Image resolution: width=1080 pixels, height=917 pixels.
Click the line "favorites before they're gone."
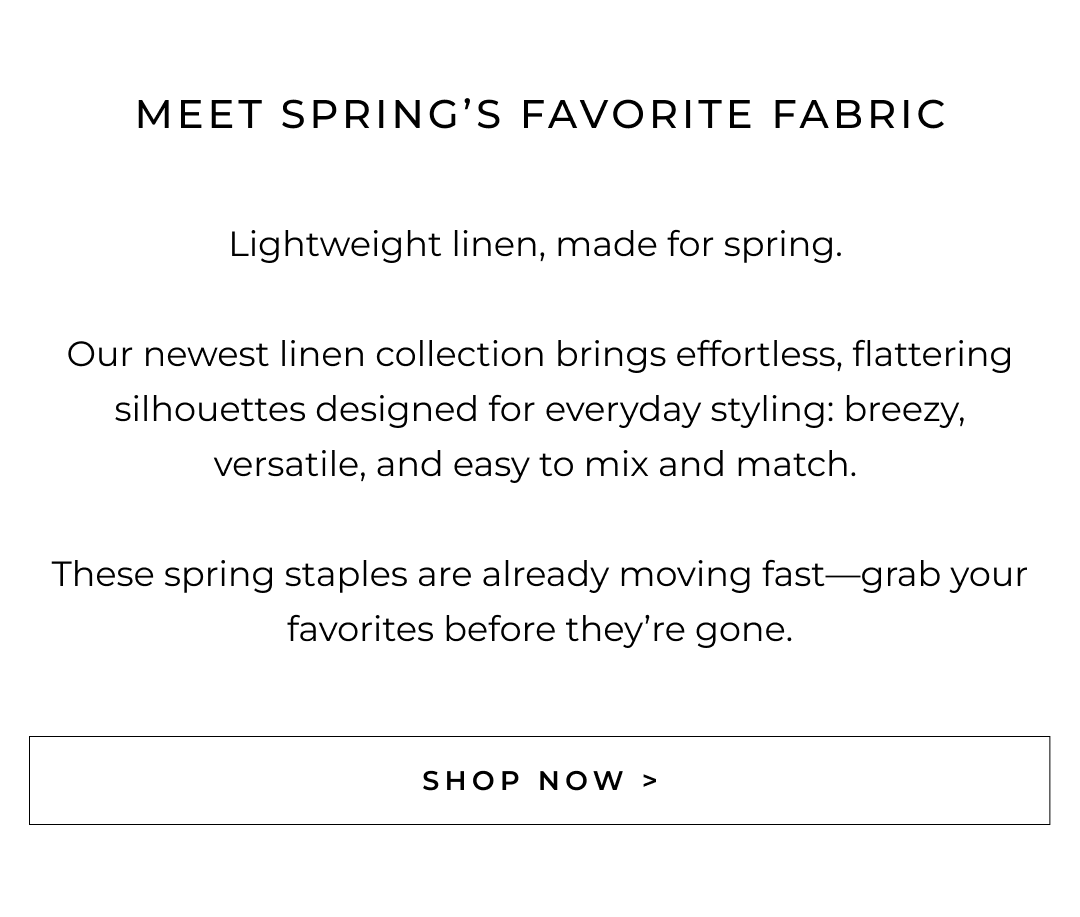(540, 629)
